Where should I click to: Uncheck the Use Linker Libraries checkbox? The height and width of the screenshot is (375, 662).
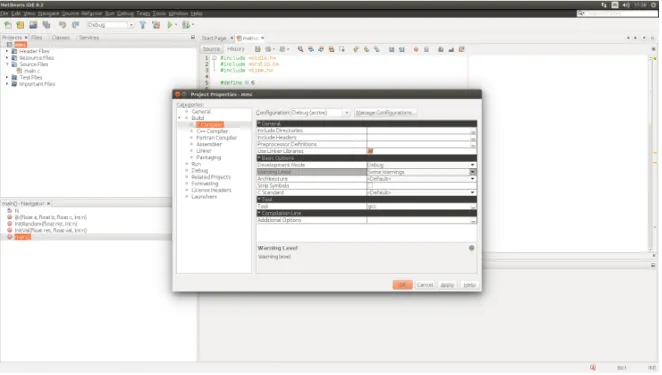(370, 151)
